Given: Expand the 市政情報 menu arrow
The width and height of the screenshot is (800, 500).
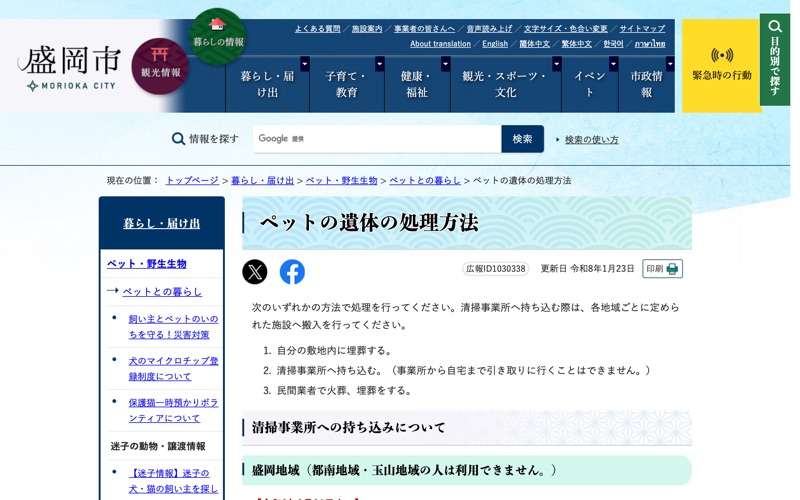Looking at the screenshot, I should tap(670, 64).
